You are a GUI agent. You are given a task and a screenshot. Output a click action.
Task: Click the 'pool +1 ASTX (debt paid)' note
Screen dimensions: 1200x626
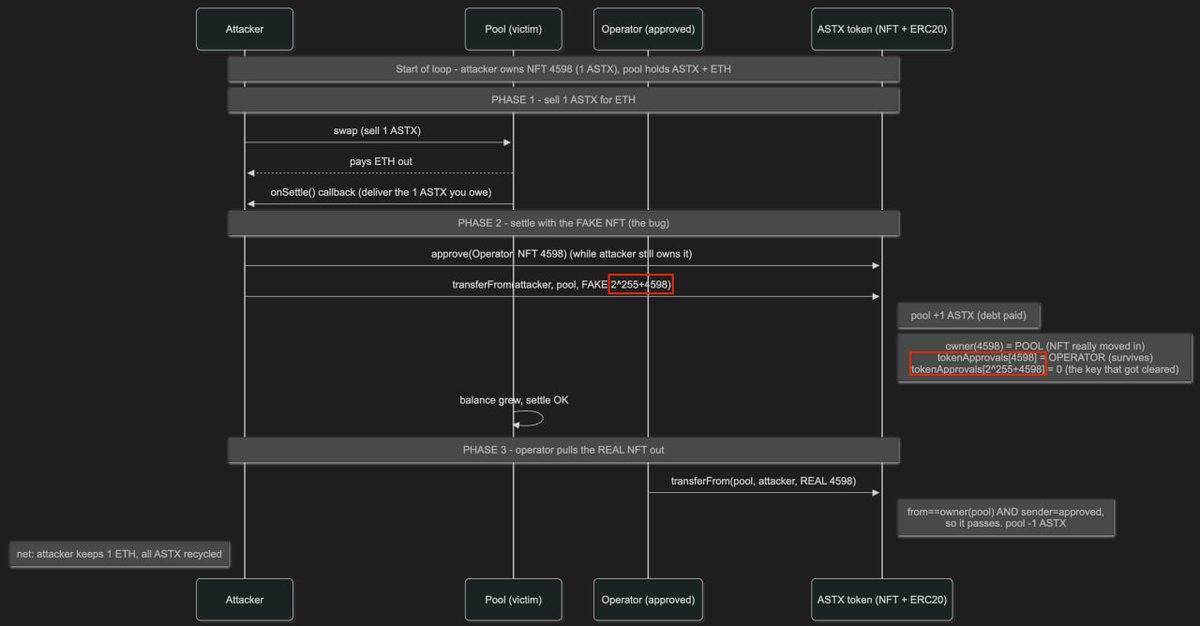pos(969,316)
